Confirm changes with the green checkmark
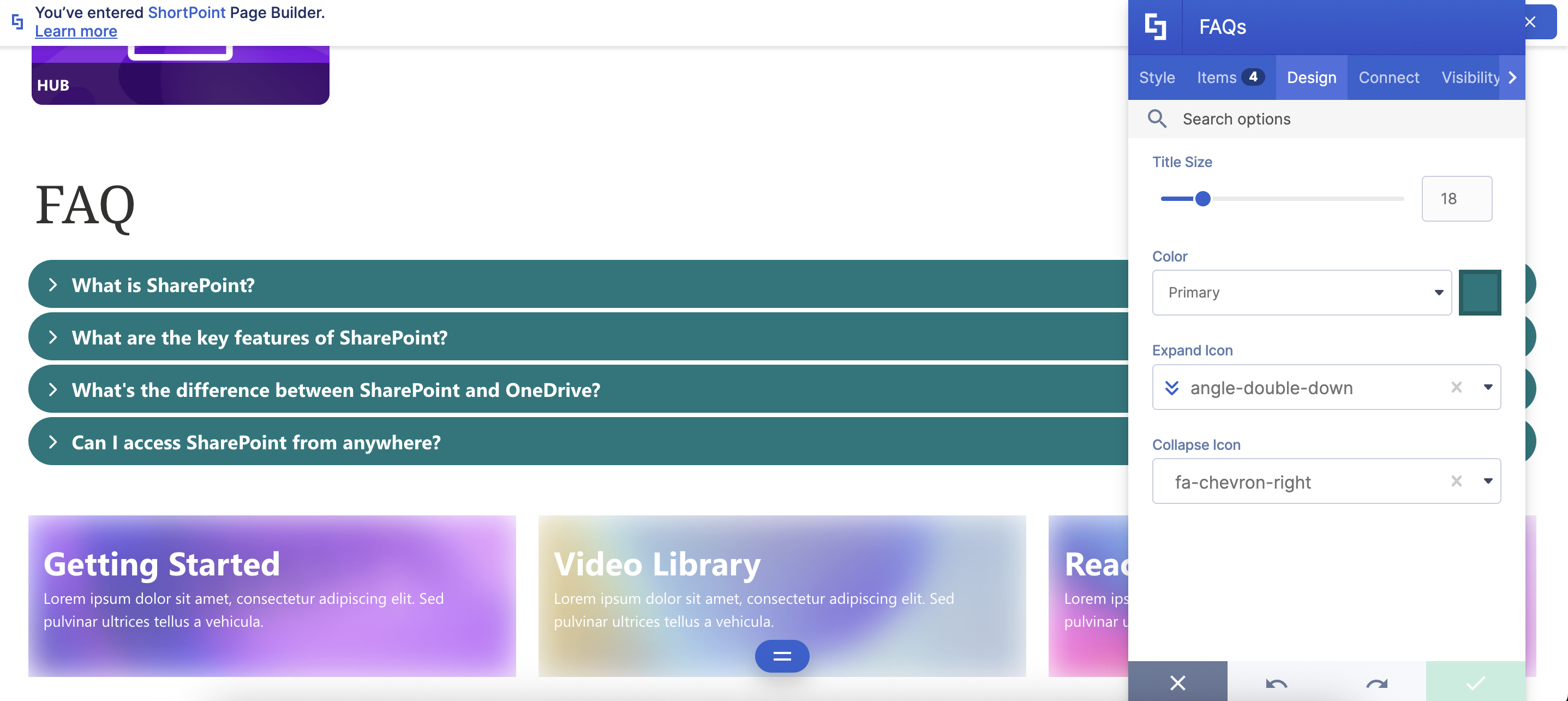 1475,683
